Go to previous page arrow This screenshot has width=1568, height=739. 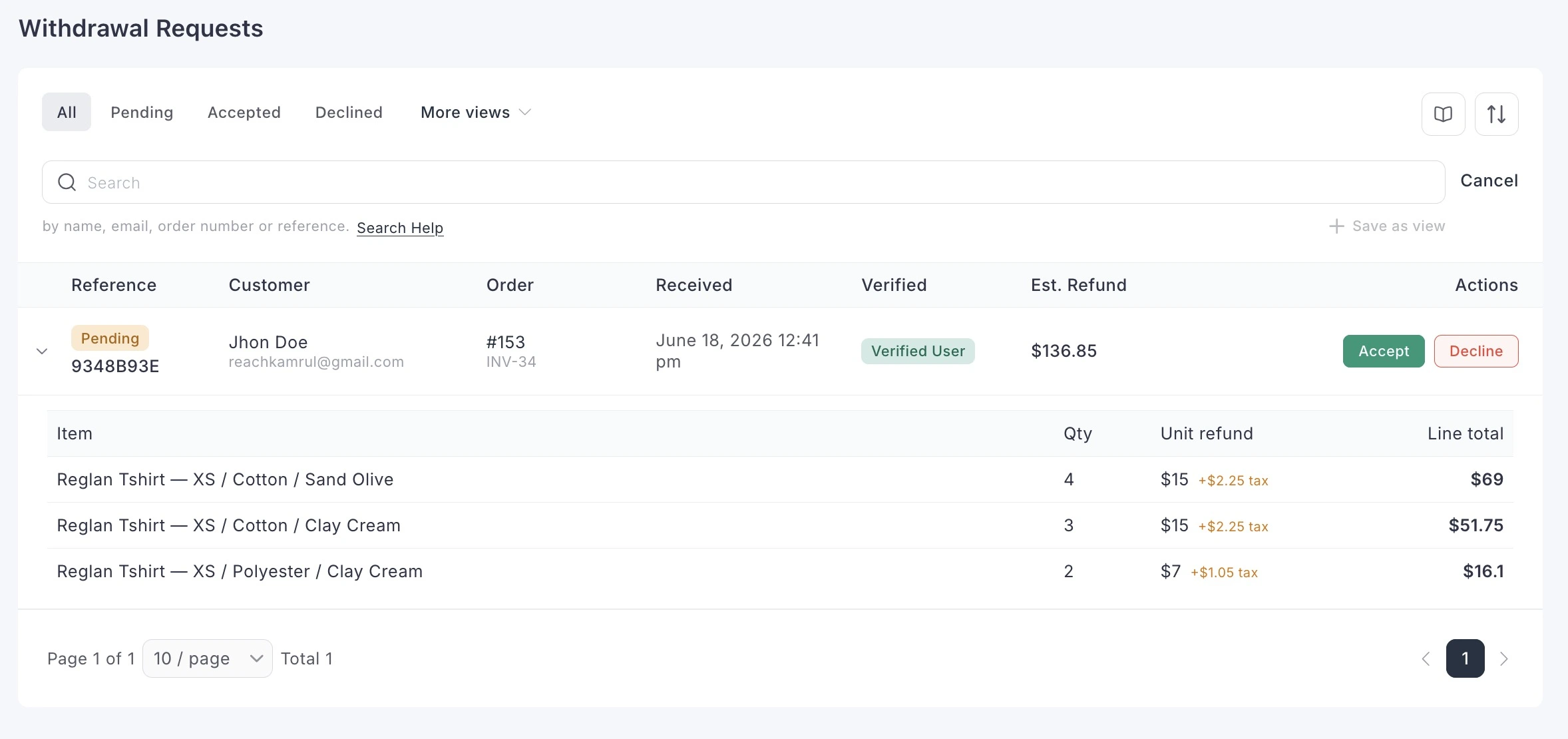coord(1426,658)
